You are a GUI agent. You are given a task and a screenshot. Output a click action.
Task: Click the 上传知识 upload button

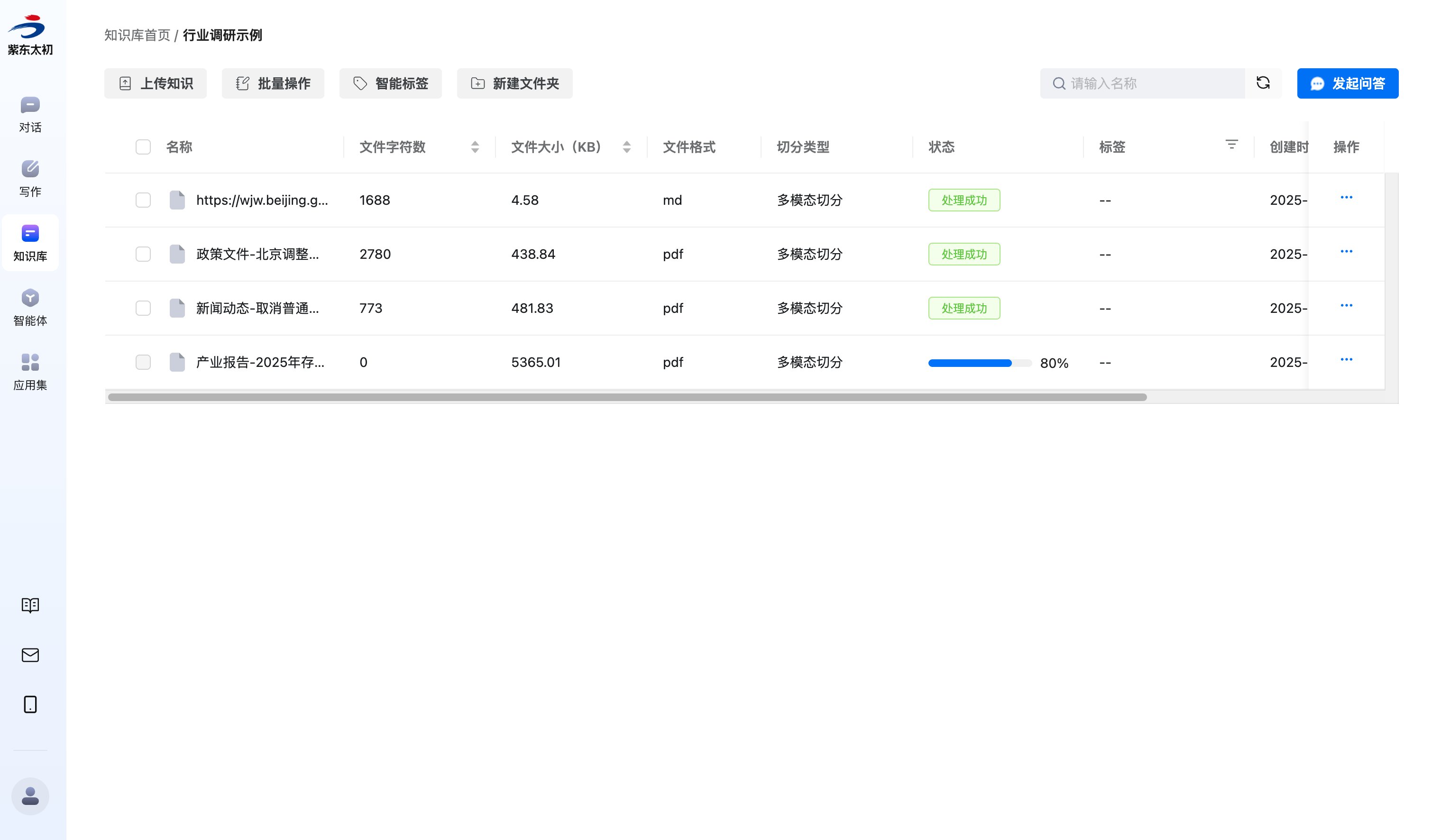tap(155, 83)
